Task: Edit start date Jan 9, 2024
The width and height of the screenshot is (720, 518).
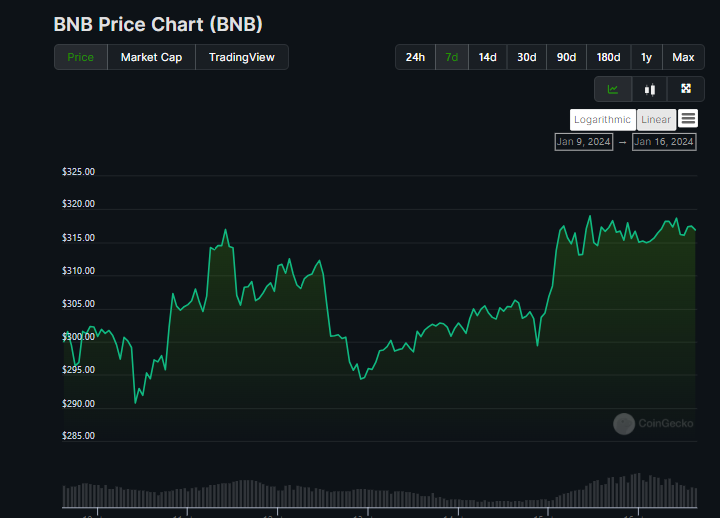Action: (x=584, y=142)
